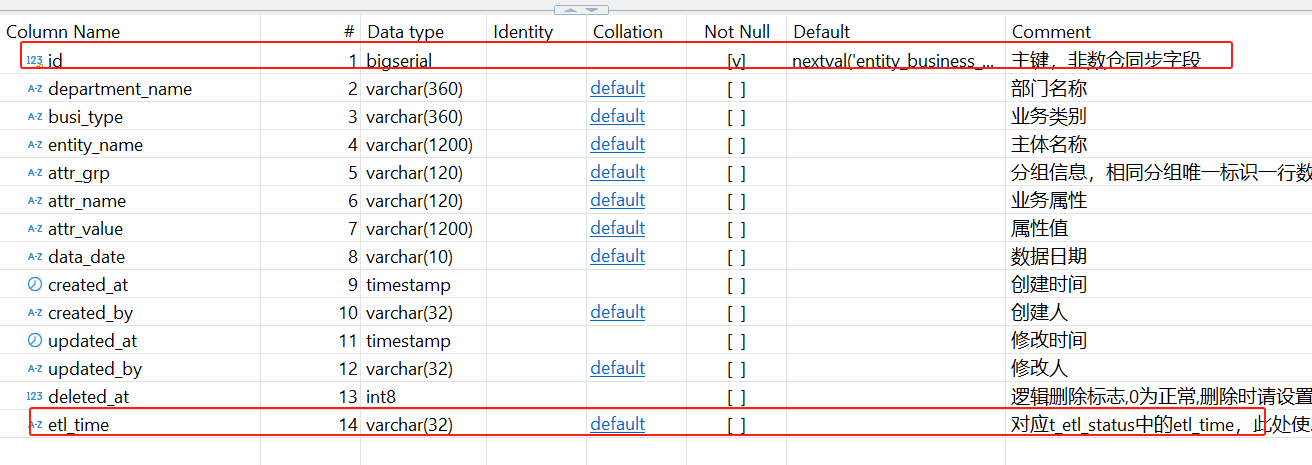Click the clock icon beside updated_at
1312x465 pixels.
(x=35, y=341)
